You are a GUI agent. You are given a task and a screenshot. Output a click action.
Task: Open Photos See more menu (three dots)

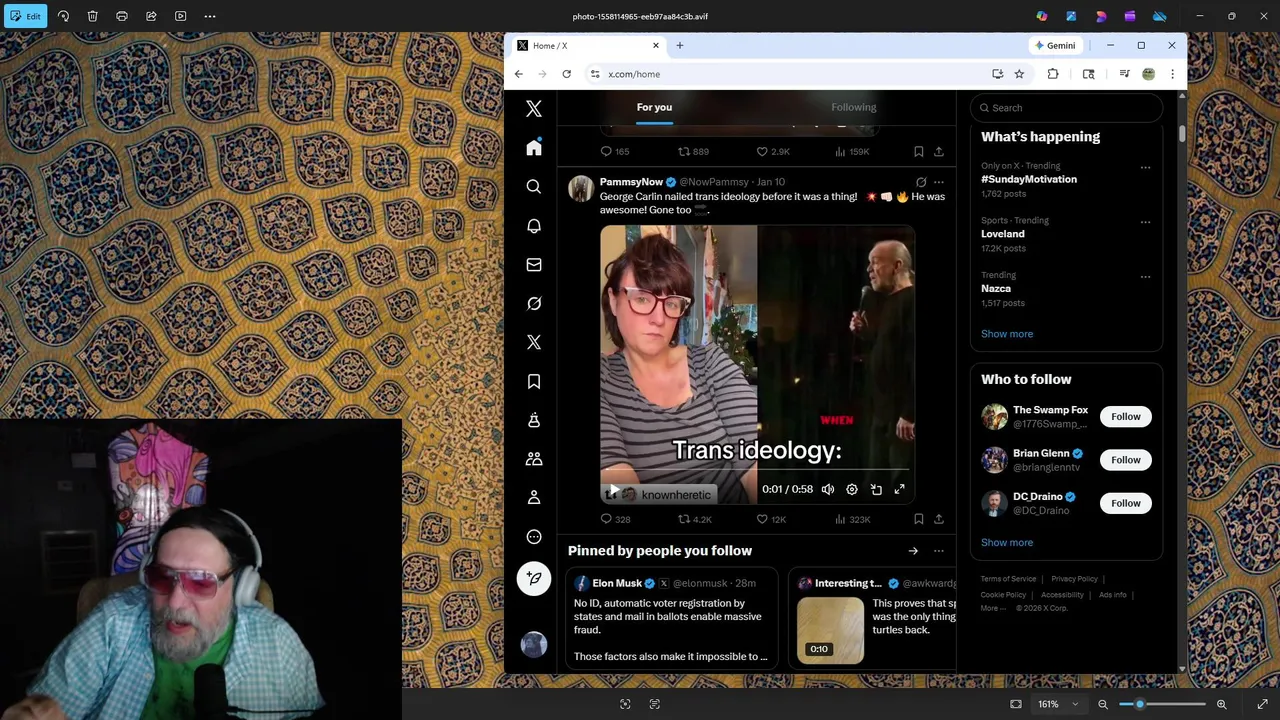coord(210,16)
